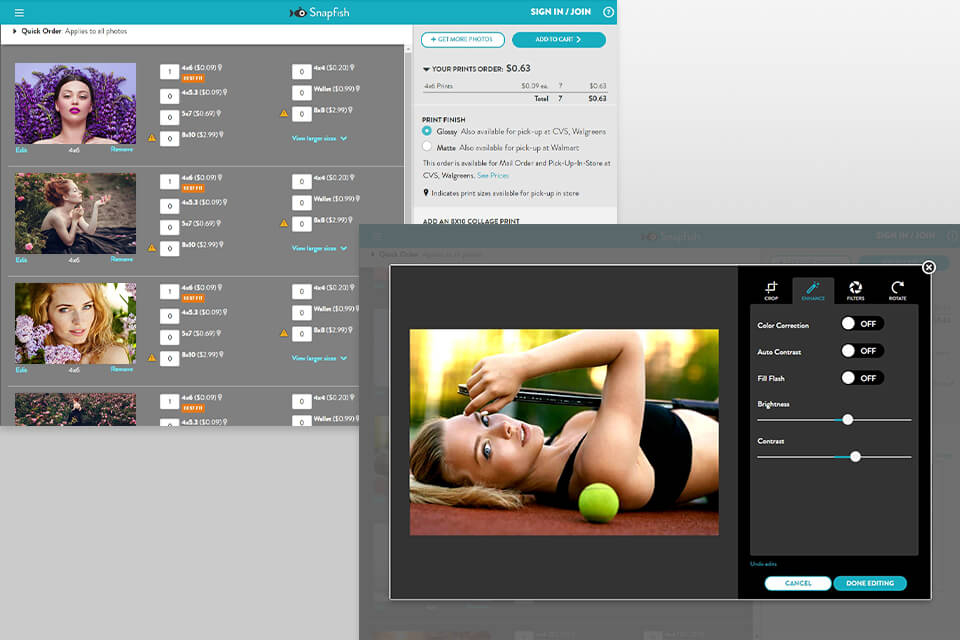The height and width of the screenshot is (640, 960).
Task: Turn on Fill Flash toggle
Action: 862,378
